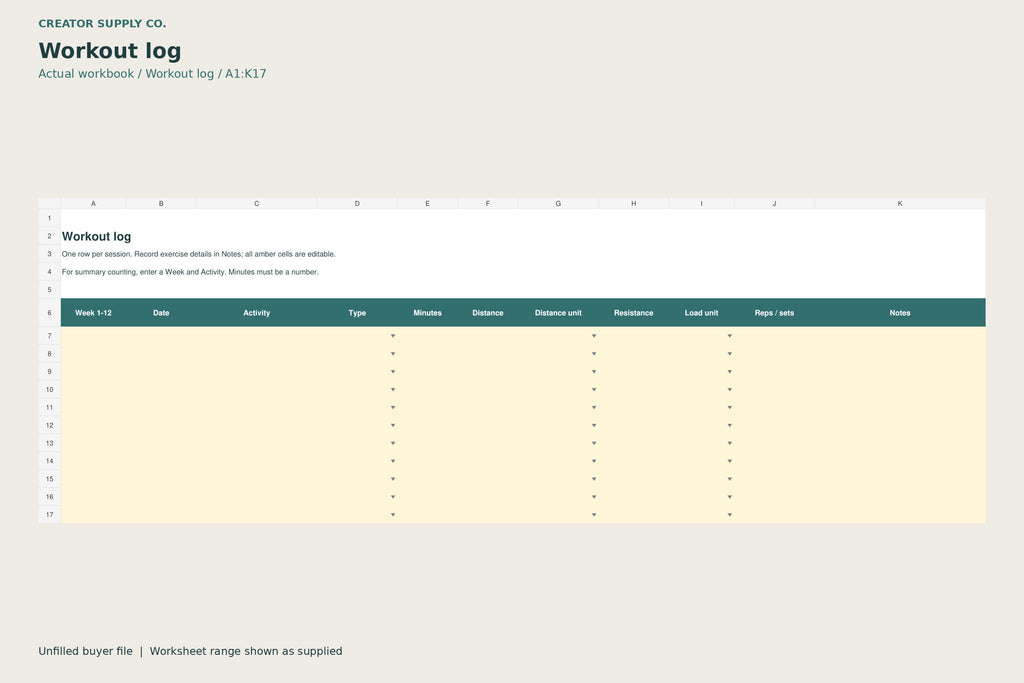Open the Type dropdown in row 8

pos(392,354)
